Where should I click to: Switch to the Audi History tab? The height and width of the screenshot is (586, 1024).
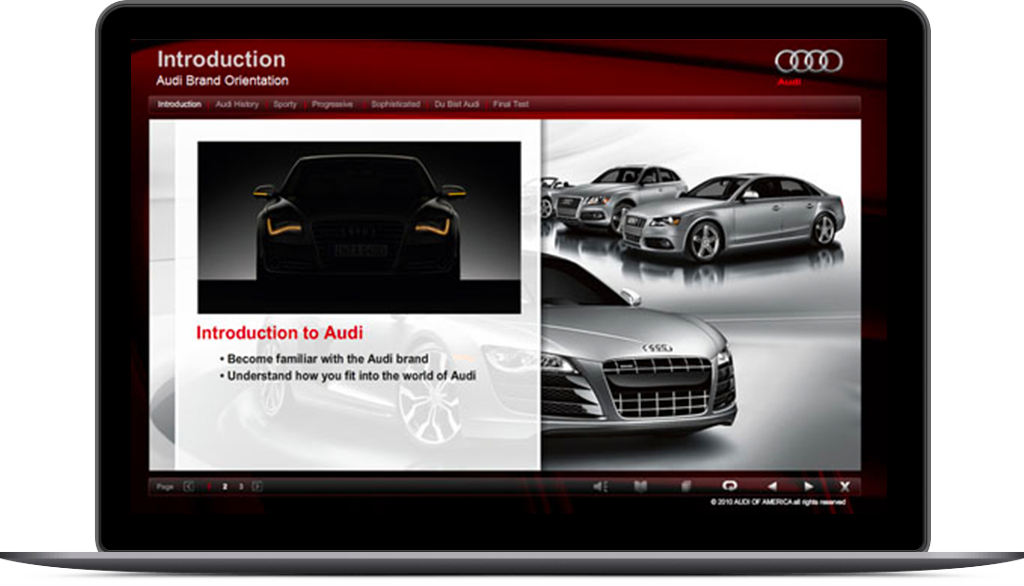(x=237, y=104)
